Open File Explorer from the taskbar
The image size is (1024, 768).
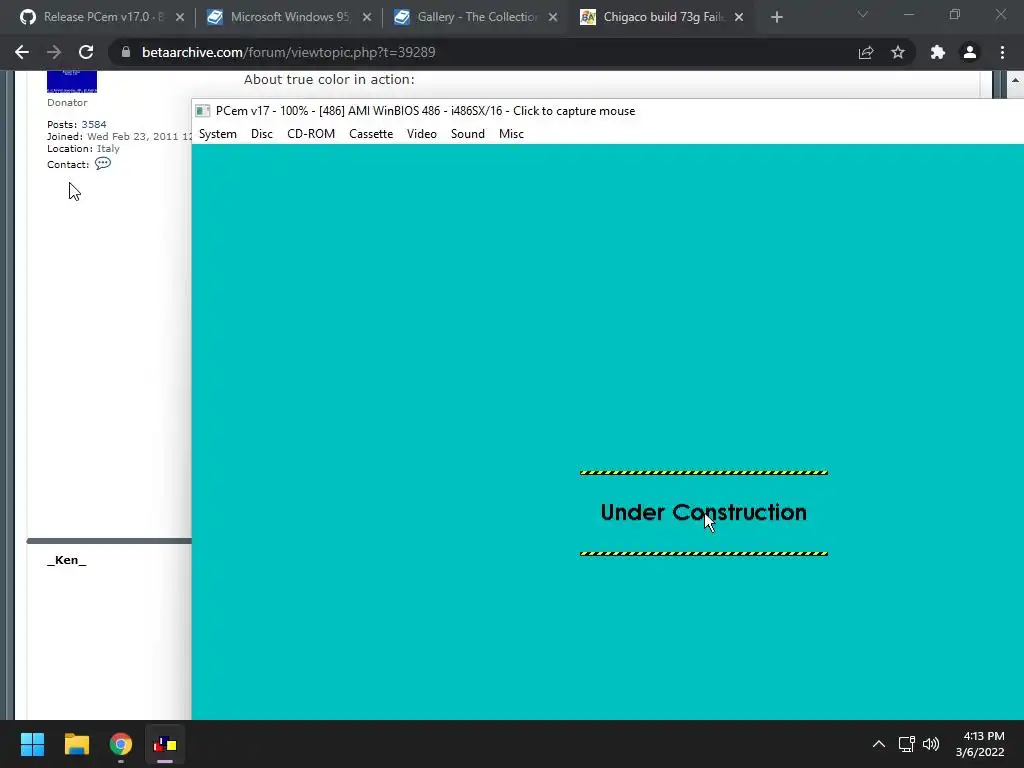pyautogui.click(x=76, y=744)
